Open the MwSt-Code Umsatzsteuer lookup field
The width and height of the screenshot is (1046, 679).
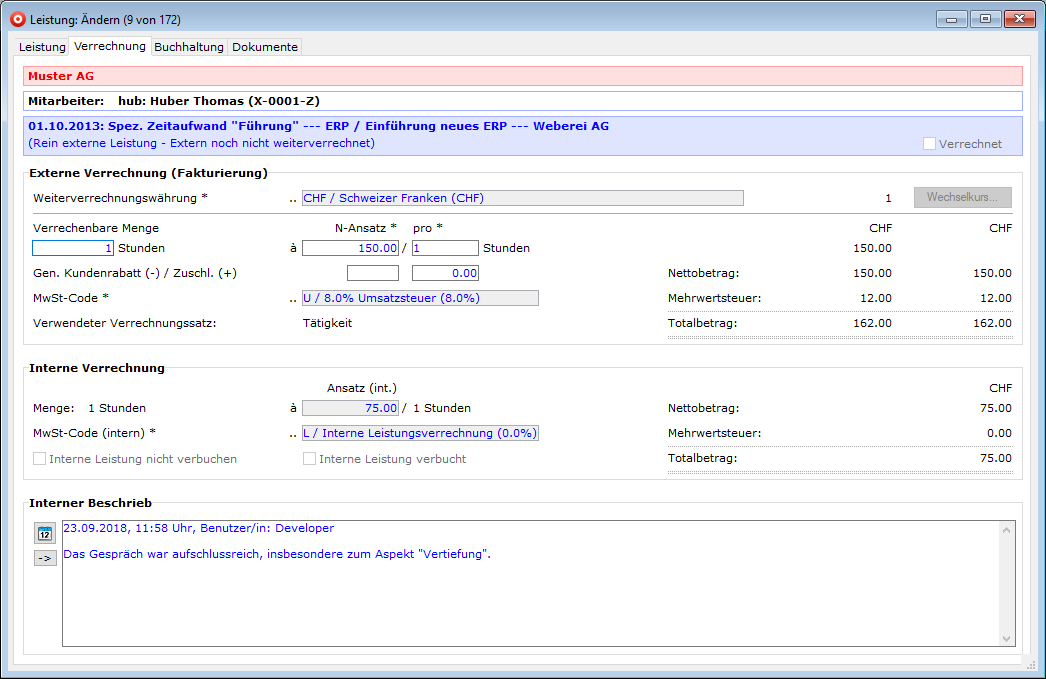coord(419,298)
